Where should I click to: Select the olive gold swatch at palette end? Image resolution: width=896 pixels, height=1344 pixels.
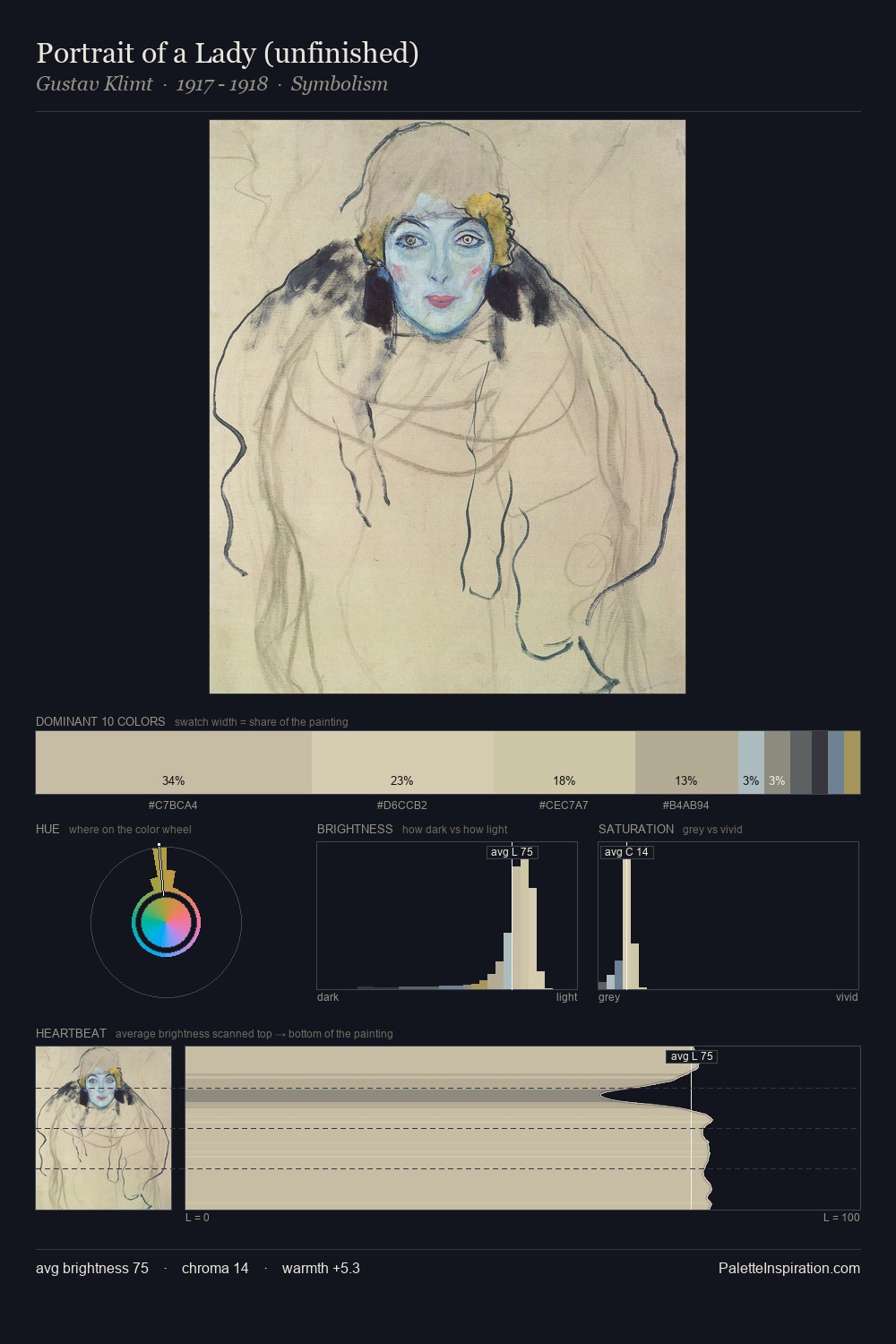point(852,762)
